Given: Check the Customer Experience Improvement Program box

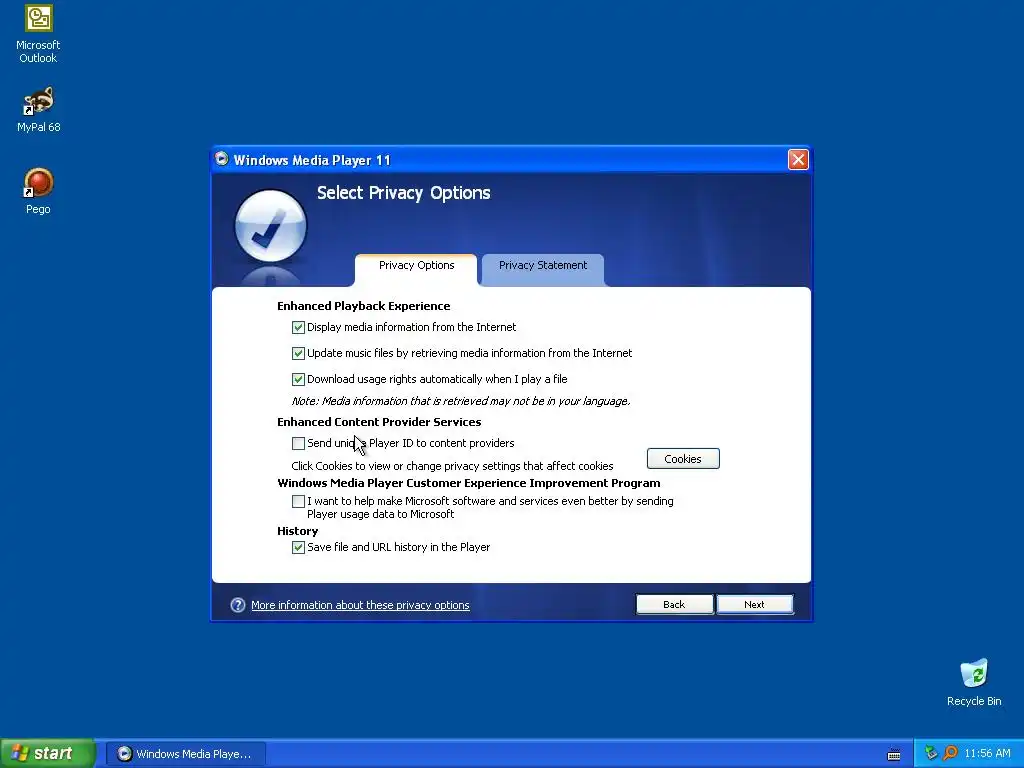Looking at the screenshot, I should [x=298, y=502].
